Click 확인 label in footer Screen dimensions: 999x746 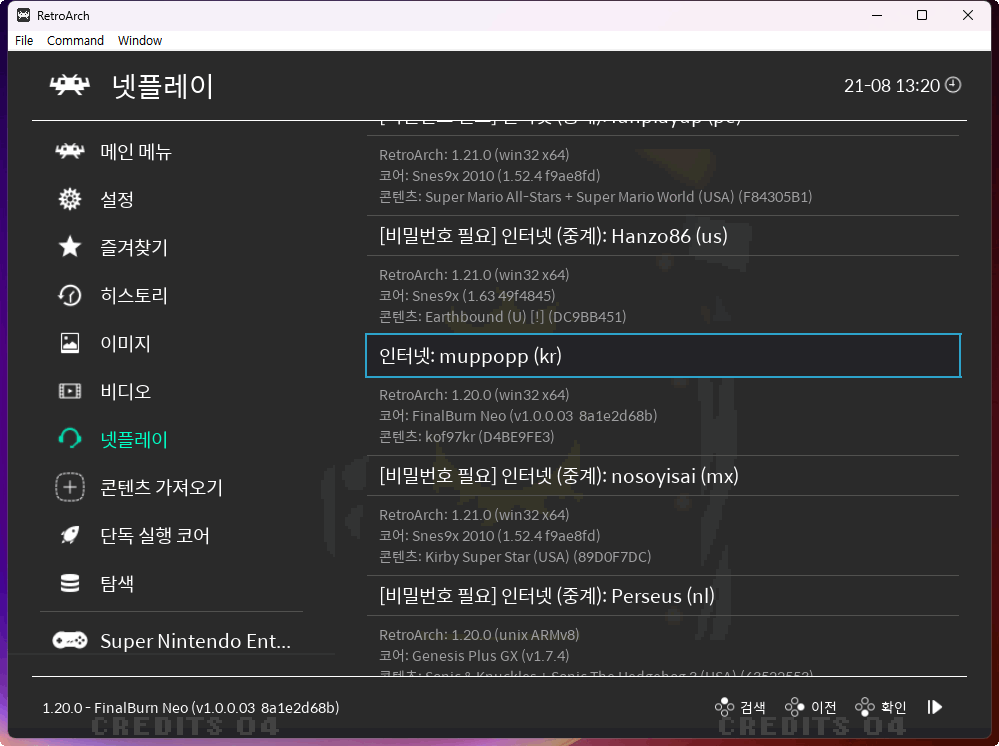pos(893,707)
